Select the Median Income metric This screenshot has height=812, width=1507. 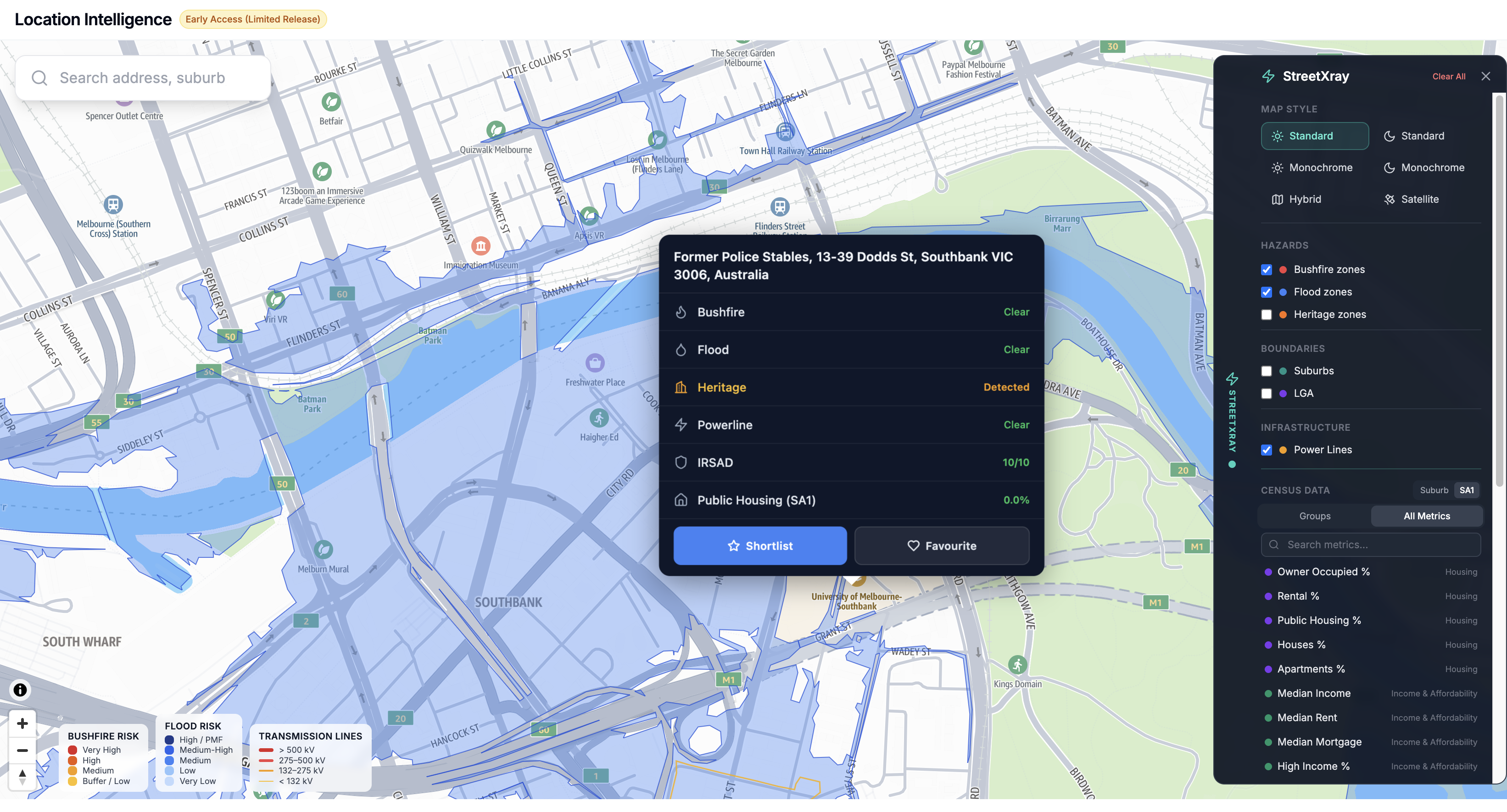pyautogui.click(x=1370, y=693)
